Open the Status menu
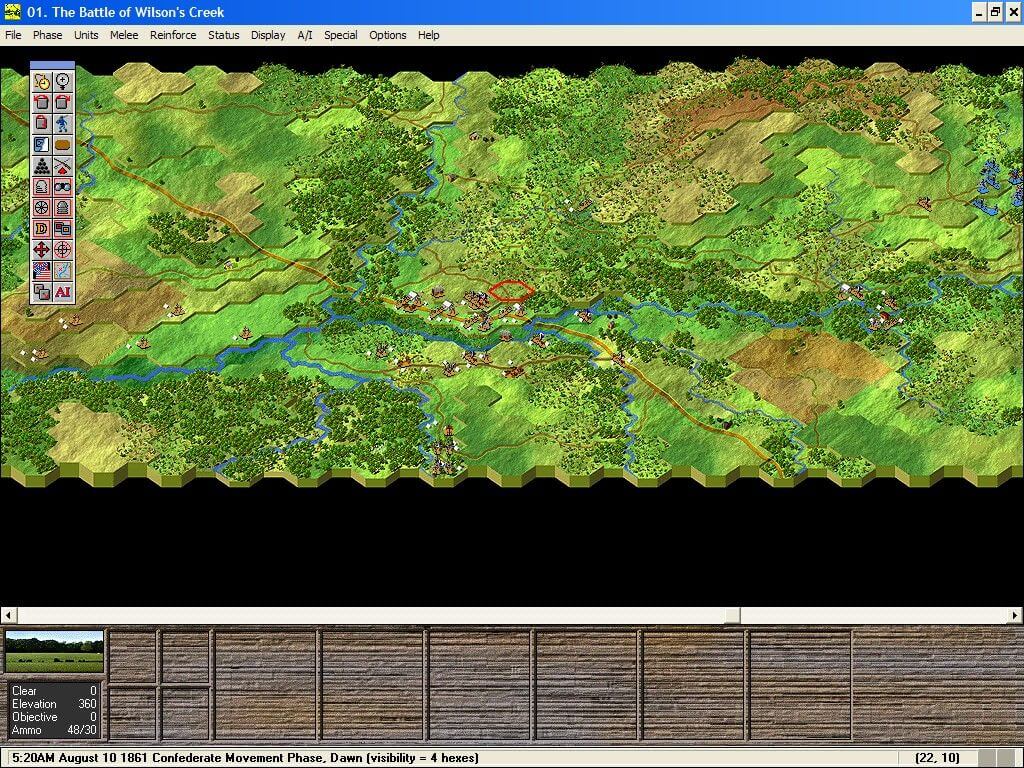 point(223,35)
